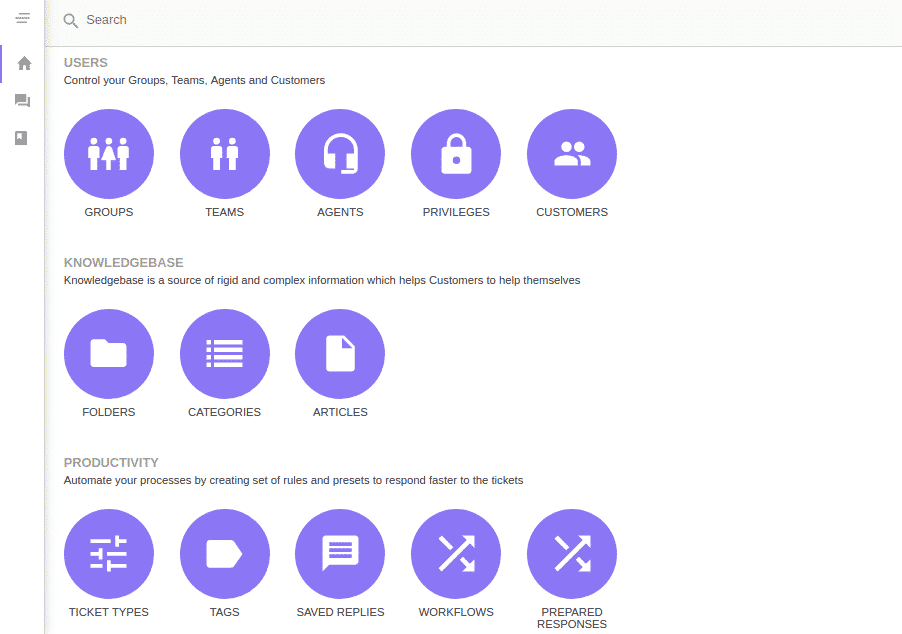Click the Search input field
902x634 pixels.
click(x=400, y=20)
